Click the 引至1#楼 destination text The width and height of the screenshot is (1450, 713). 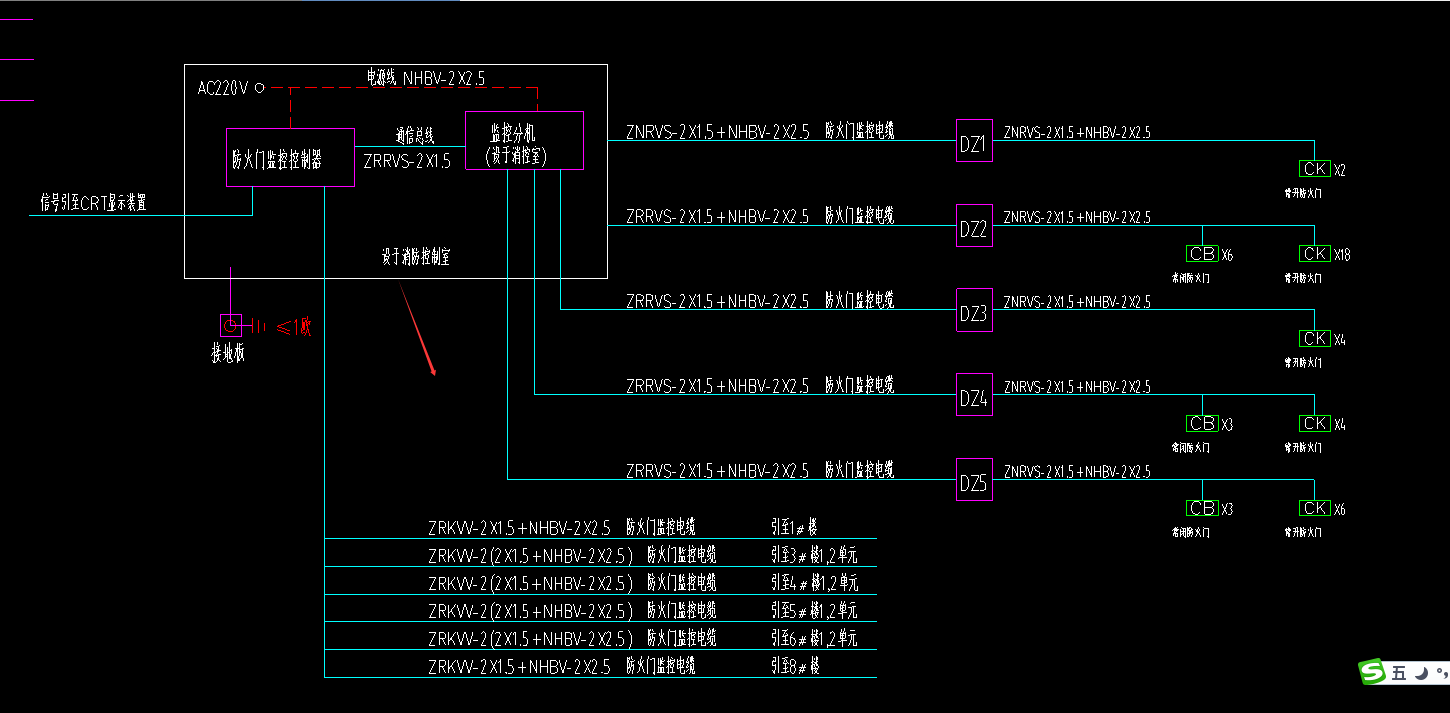pyautogui.click(x=794, y=527)
